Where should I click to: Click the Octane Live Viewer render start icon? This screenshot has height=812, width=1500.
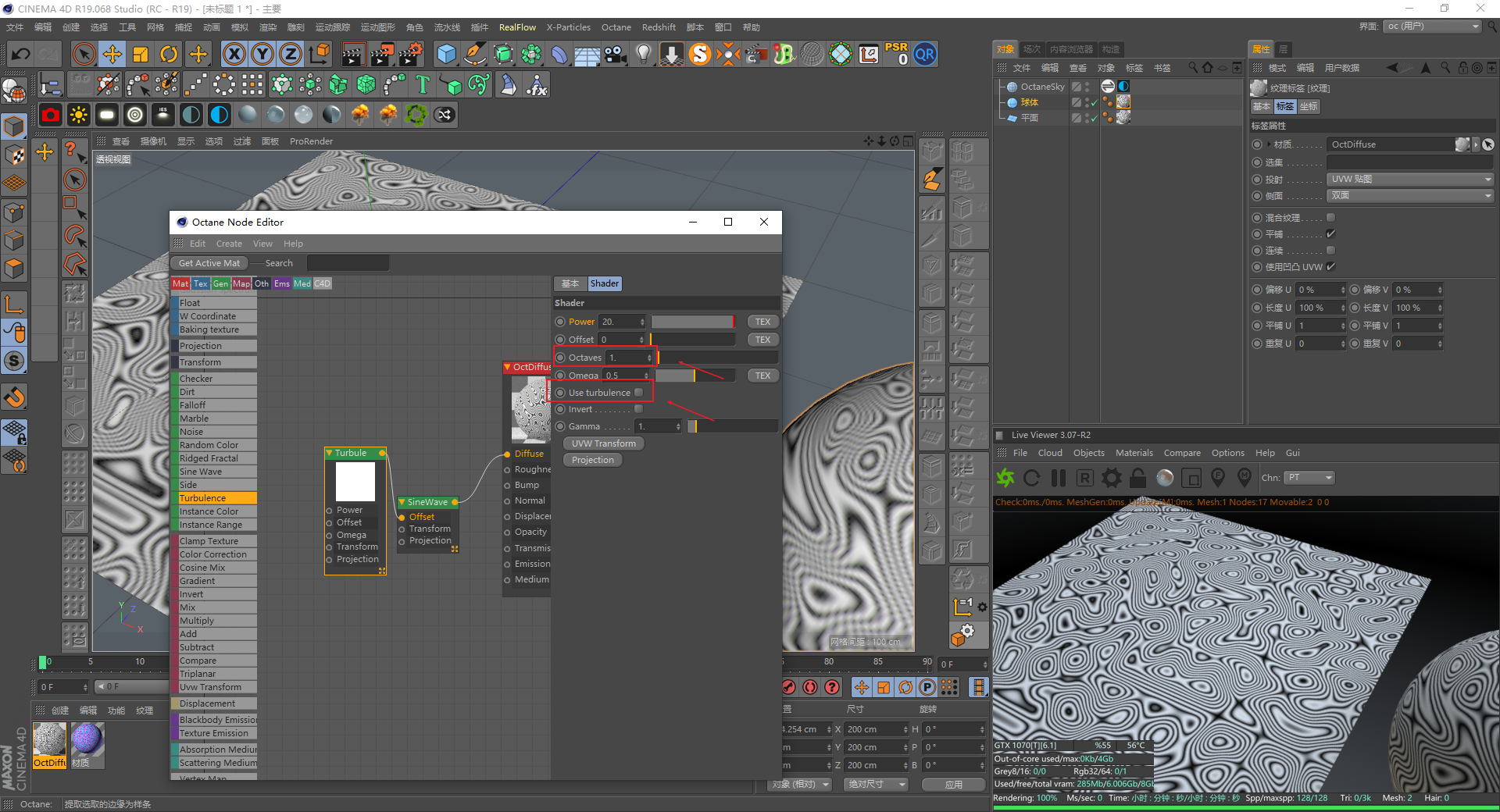pyautogui.click(x=1005, y=478)
